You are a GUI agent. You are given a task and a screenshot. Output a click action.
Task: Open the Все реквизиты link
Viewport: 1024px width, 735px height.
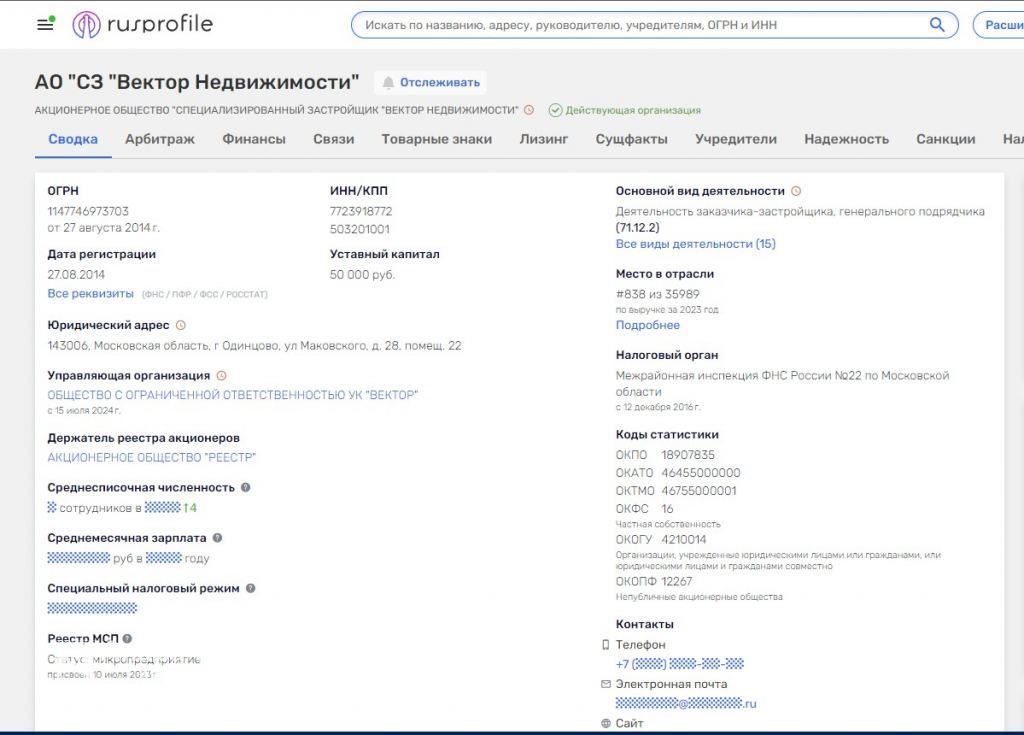coord(90,293)
